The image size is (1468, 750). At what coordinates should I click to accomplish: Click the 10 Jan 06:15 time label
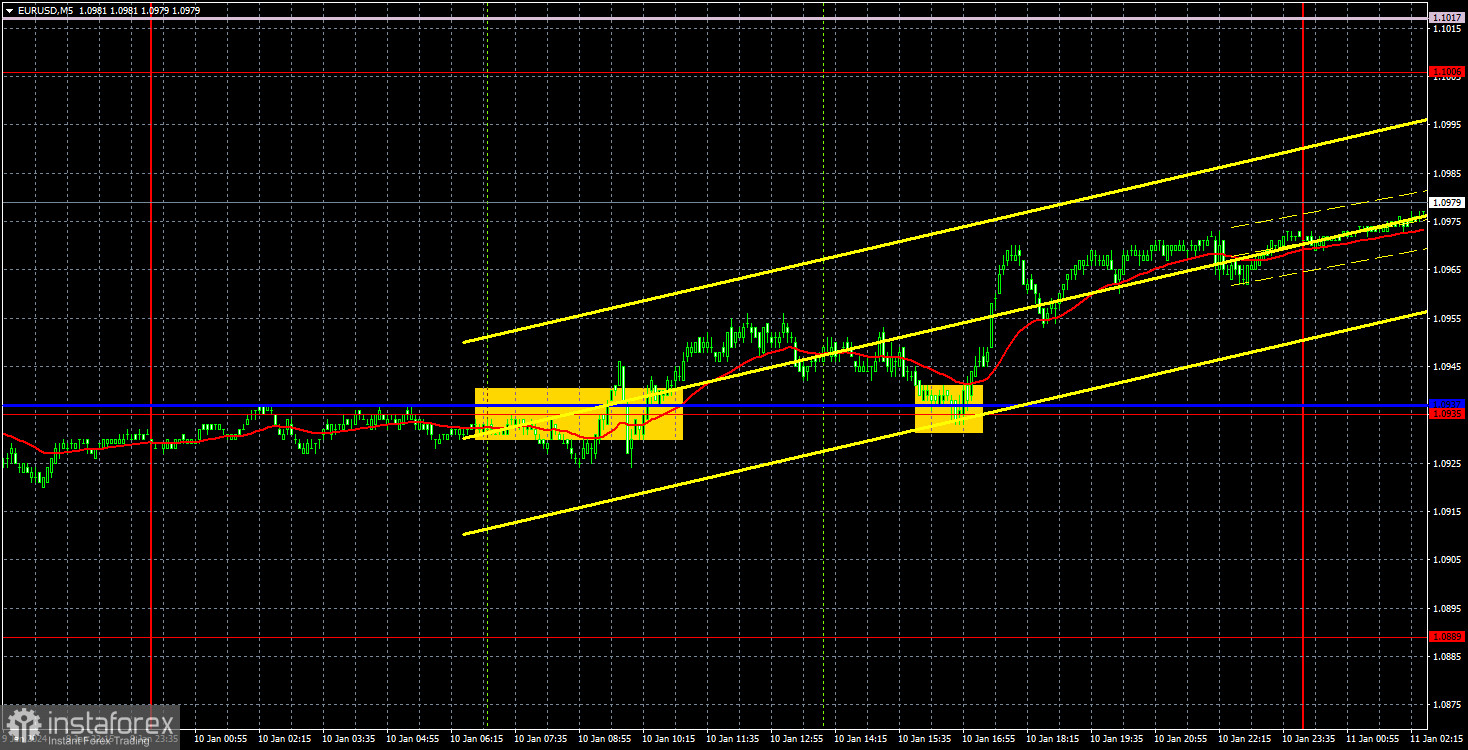(476, 739)
